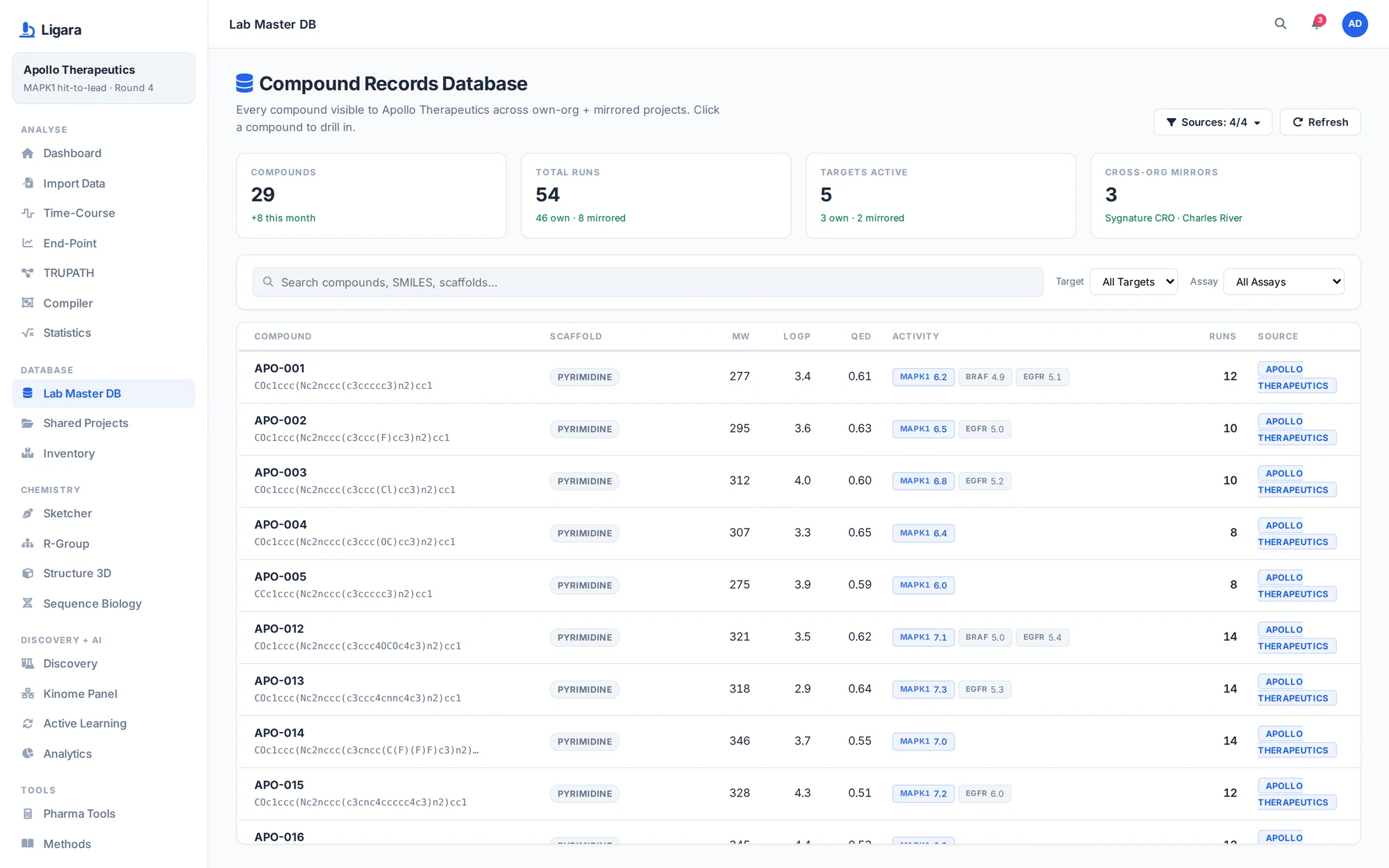Click the R-Group icon
Image resolution: width=1389 pixels, height=868 pixels.
[x=28, y=544]
